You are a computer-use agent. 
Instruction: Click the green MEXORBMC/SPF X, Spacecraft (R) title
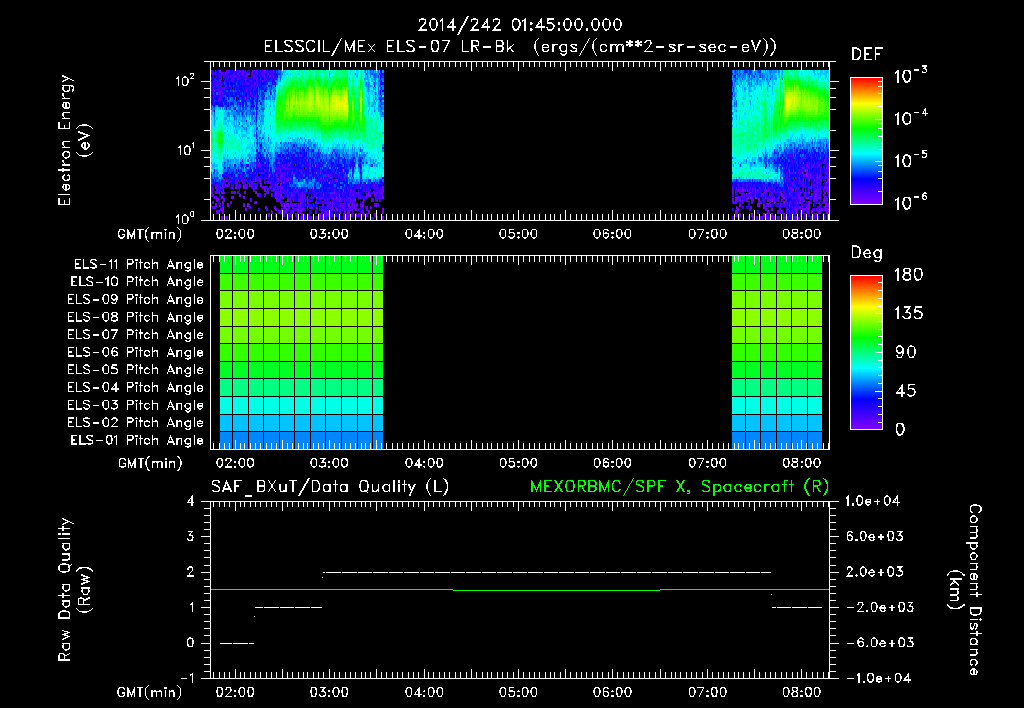[x=679, y=487]
